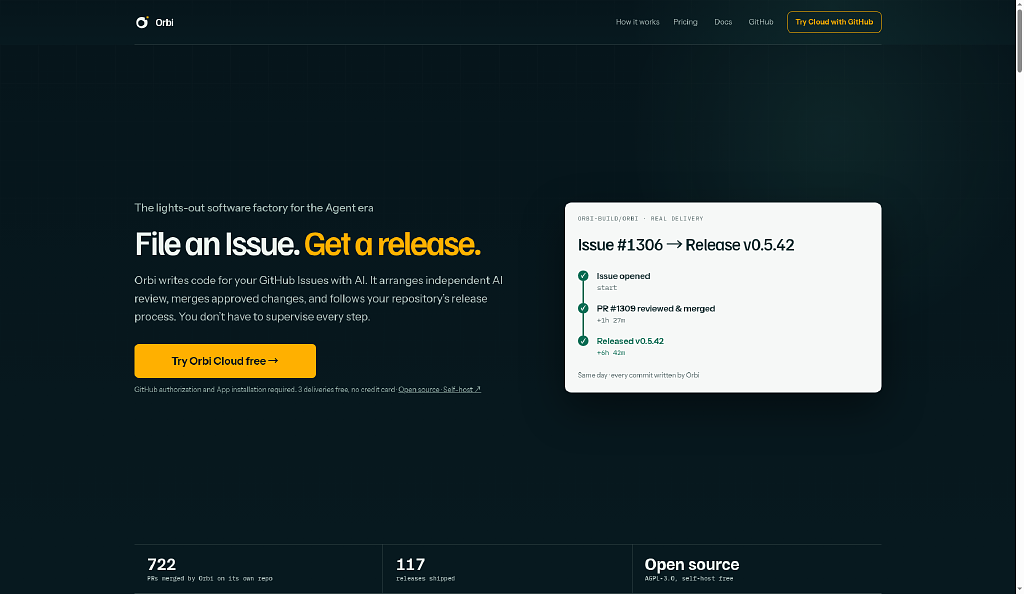Click the 'Issue opened' step text
1024x594 pixels.
[623, 276]
